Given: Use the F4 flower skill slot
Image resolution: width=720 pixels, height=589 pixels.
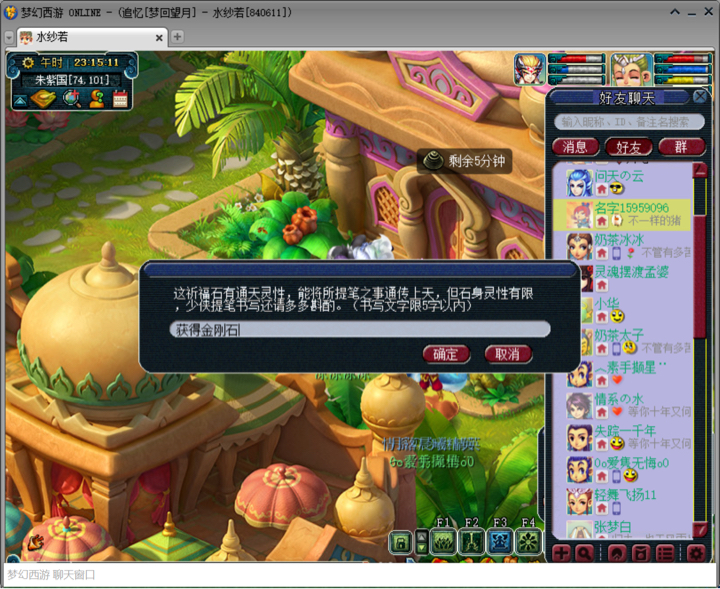Looking at the screenshot, I should (528, 542).
